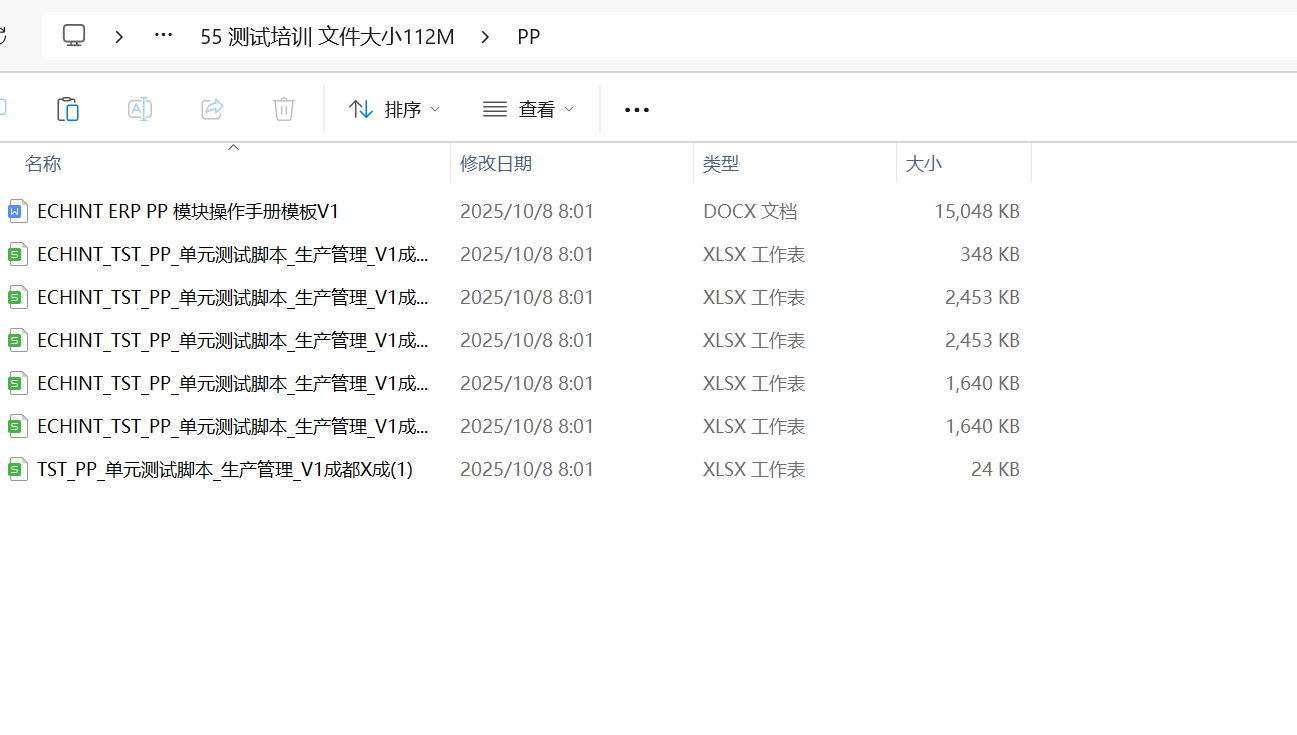The height and width of the screenshot is (735, 1297).
Task: Go to the 55 测试培训 文件大小112M breadcrumb folder
Action: pos(327,37)
